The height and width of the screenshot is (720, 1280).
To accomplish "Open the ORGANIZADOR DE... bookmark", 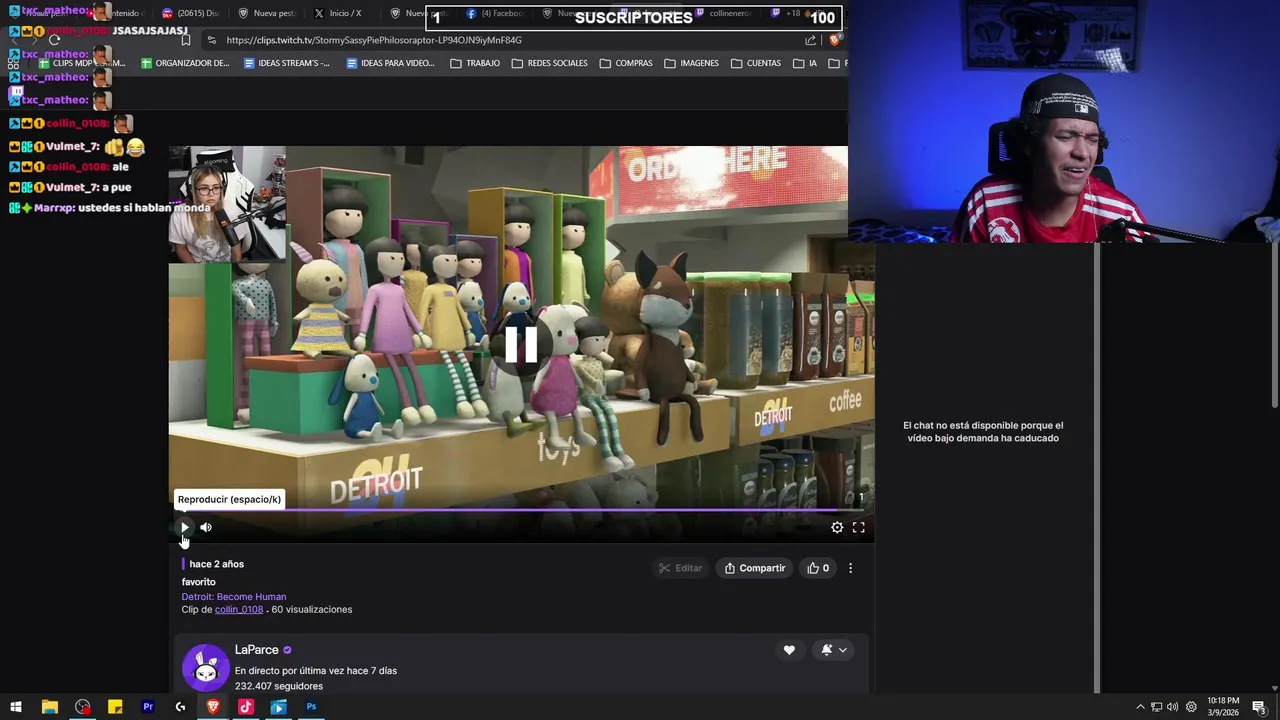I will [x=185, y=63].
